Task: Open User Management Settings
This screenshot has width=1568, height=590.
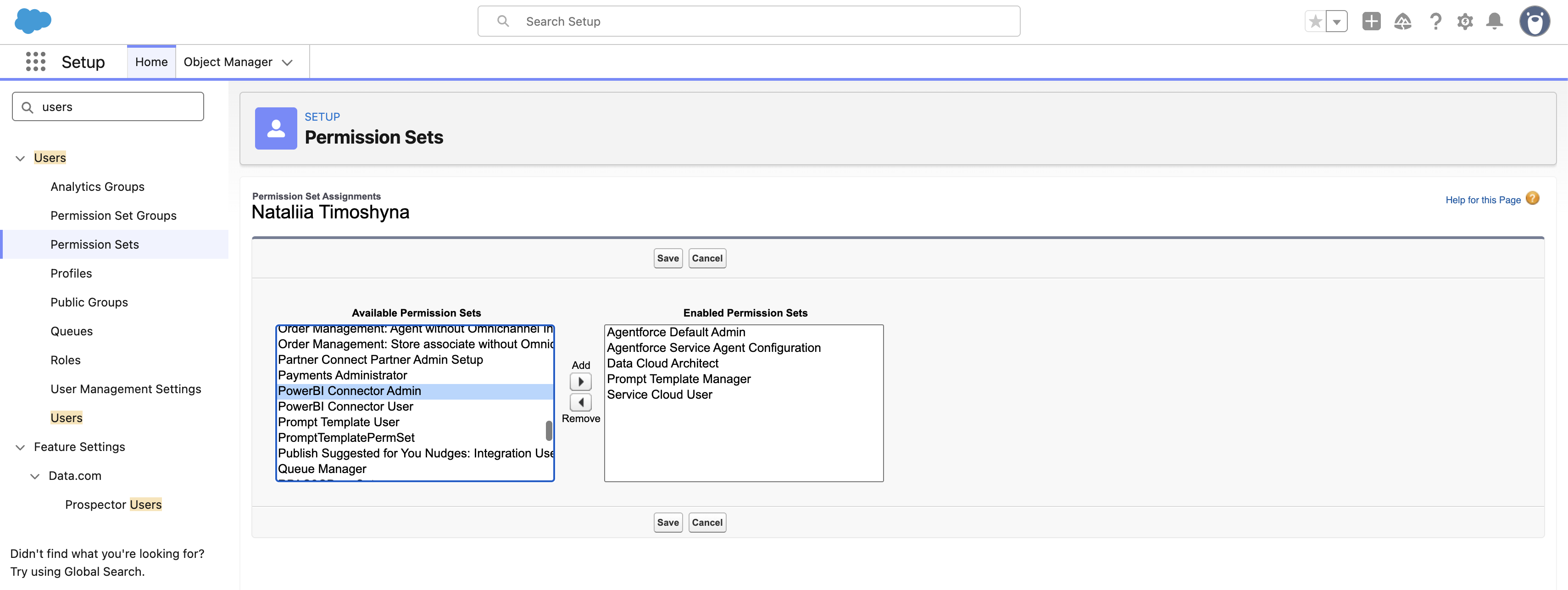Action: (x=126, y=389)
